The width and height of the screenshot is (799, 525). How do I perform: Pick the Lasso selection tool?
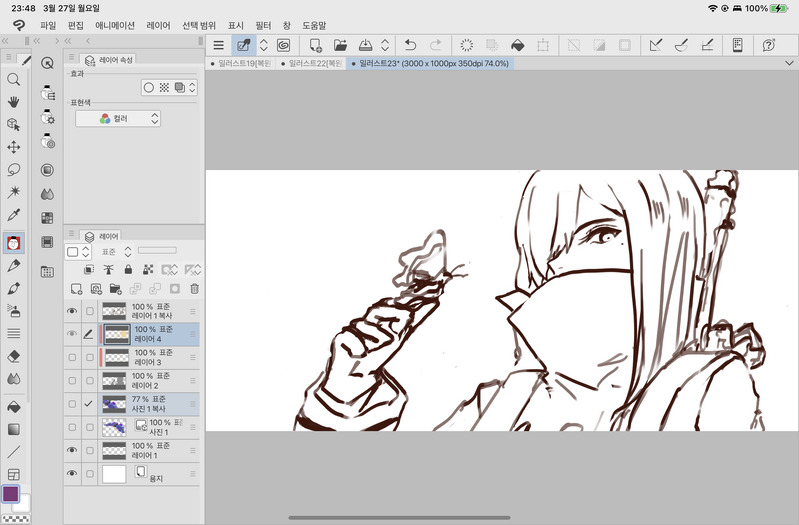[14, 169]
